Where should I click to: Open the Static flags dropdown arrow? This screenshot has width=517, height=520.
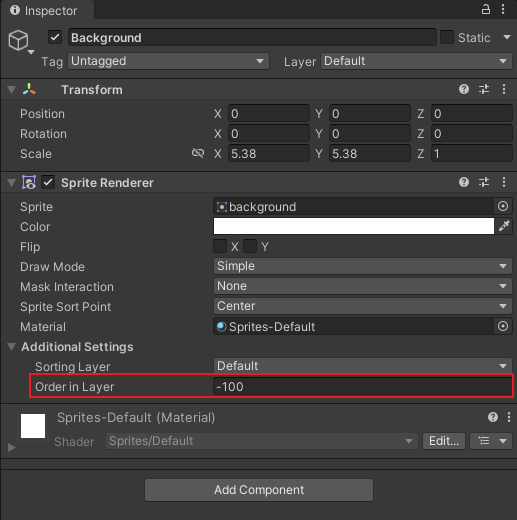(x=507, y=37)
